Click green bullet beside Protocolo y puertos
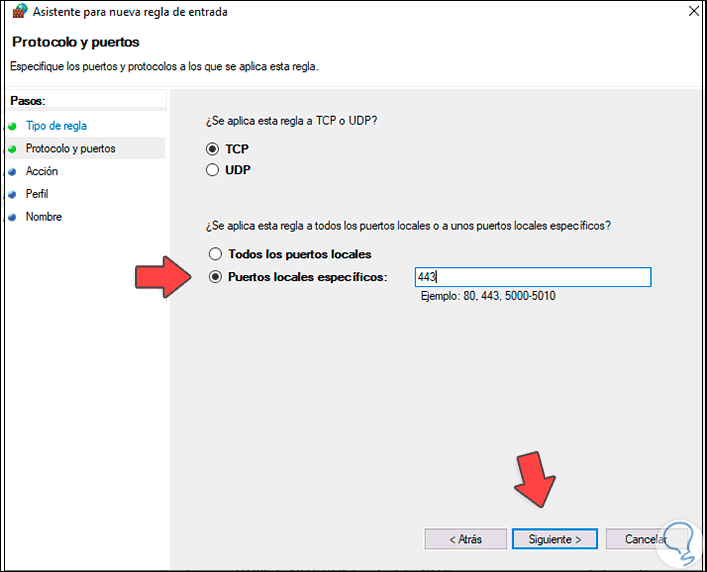The image size is (707, 572). [x=12, y=149]
